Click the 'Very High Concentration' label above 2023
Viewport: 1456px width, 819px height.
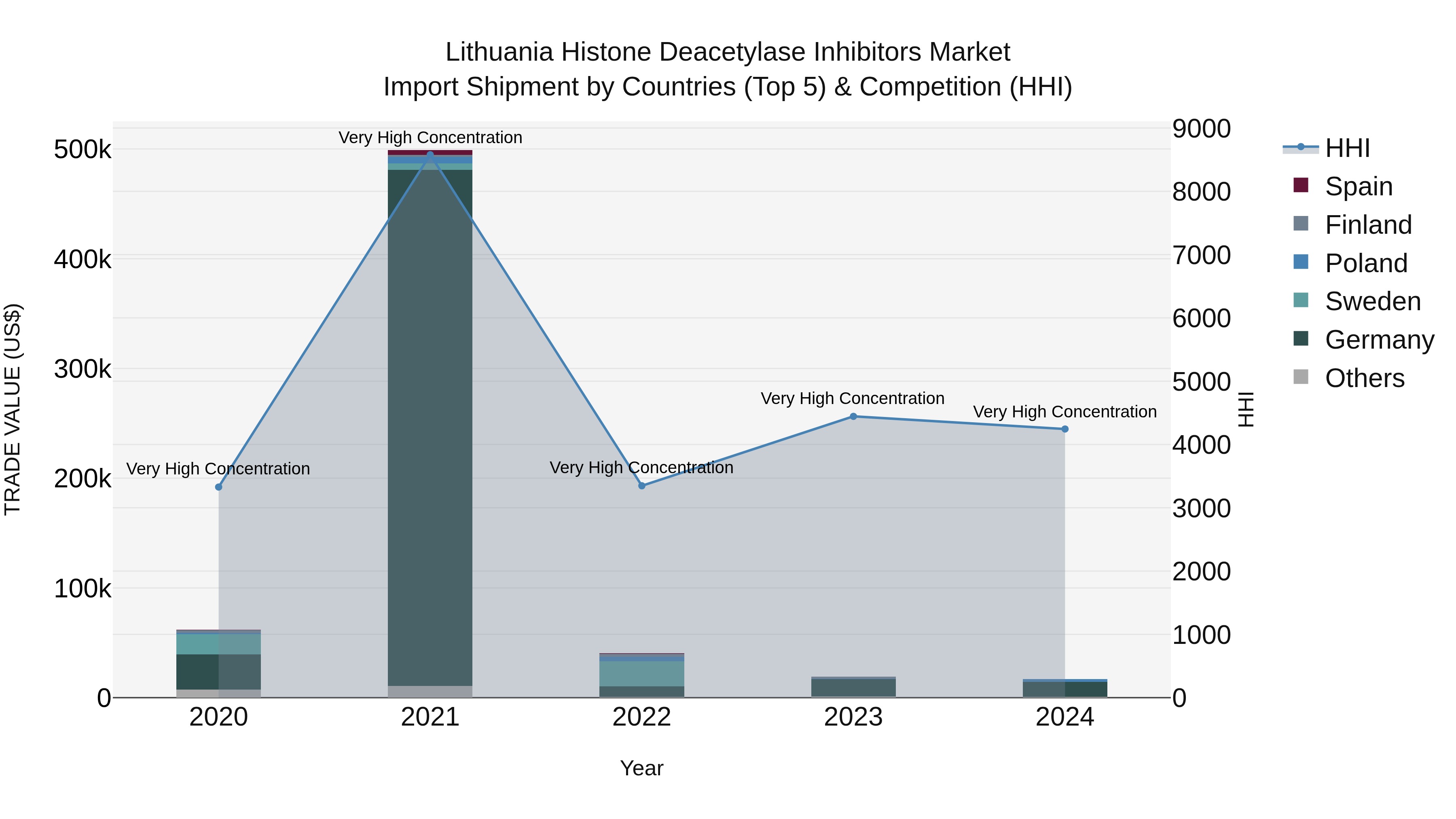point(852,398)
